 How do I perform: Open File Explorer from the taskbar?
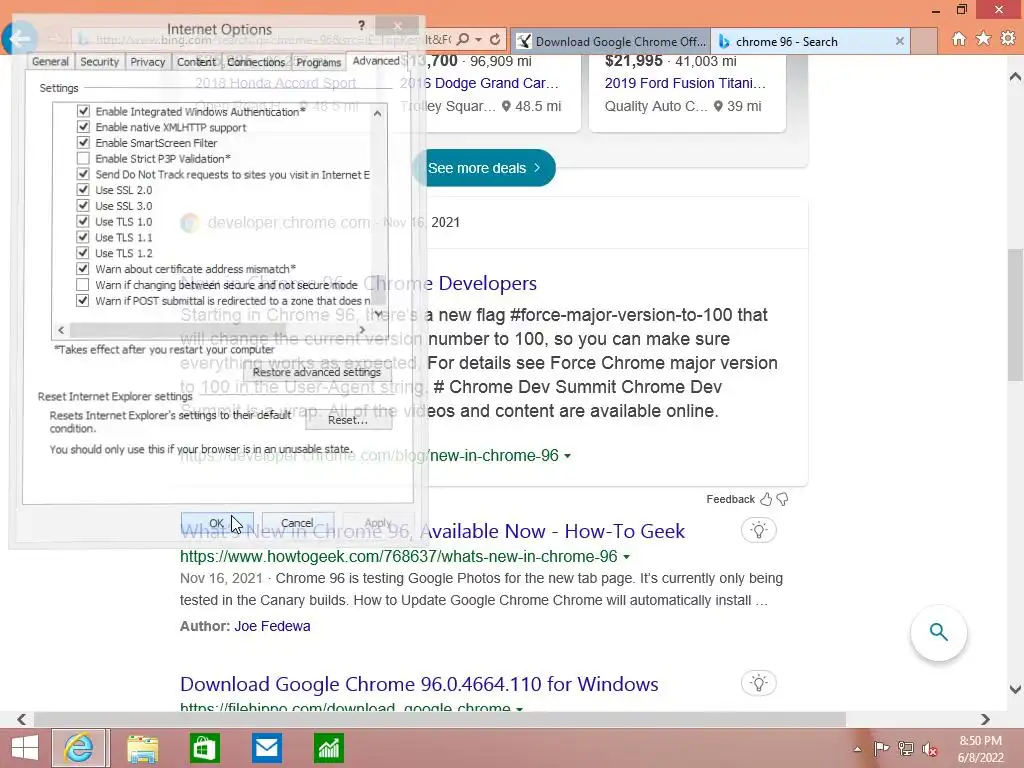tap(142, 748)
